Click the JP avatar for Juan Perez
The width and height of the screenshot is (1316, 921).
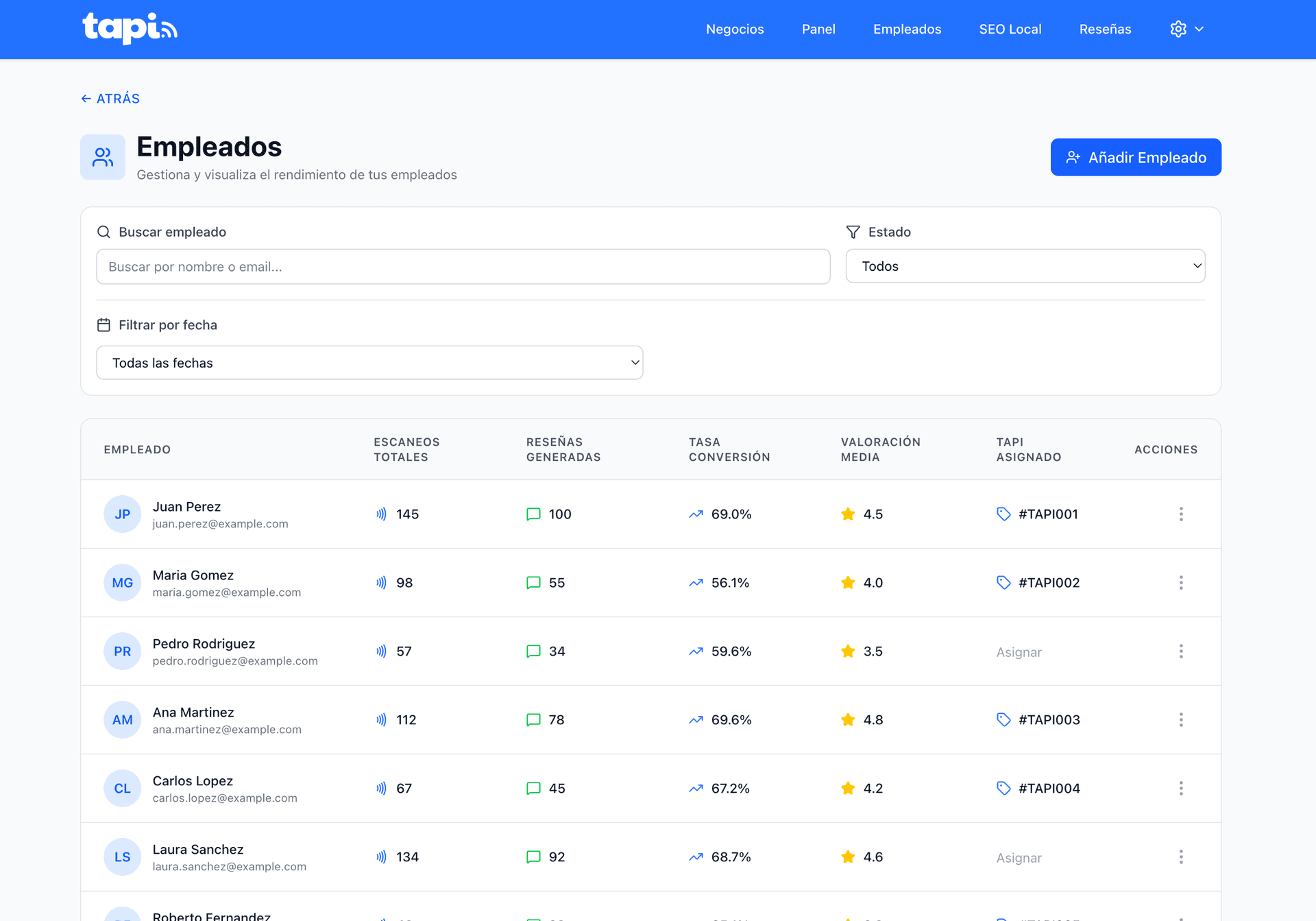[122, 514]
